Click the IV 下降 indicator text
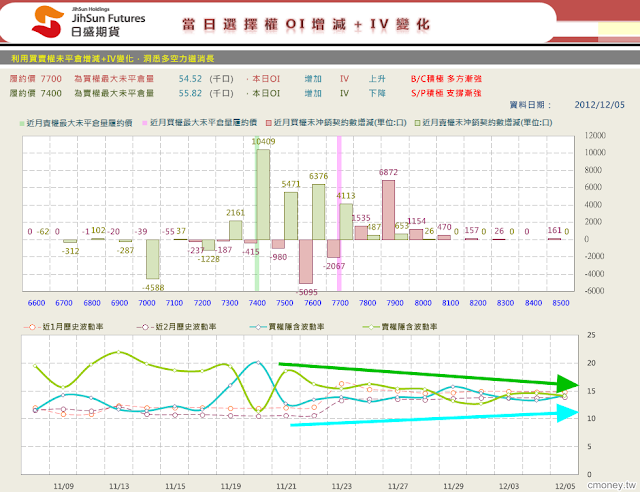The width and height of the screenshot is (640, 492). coord(363,94)
